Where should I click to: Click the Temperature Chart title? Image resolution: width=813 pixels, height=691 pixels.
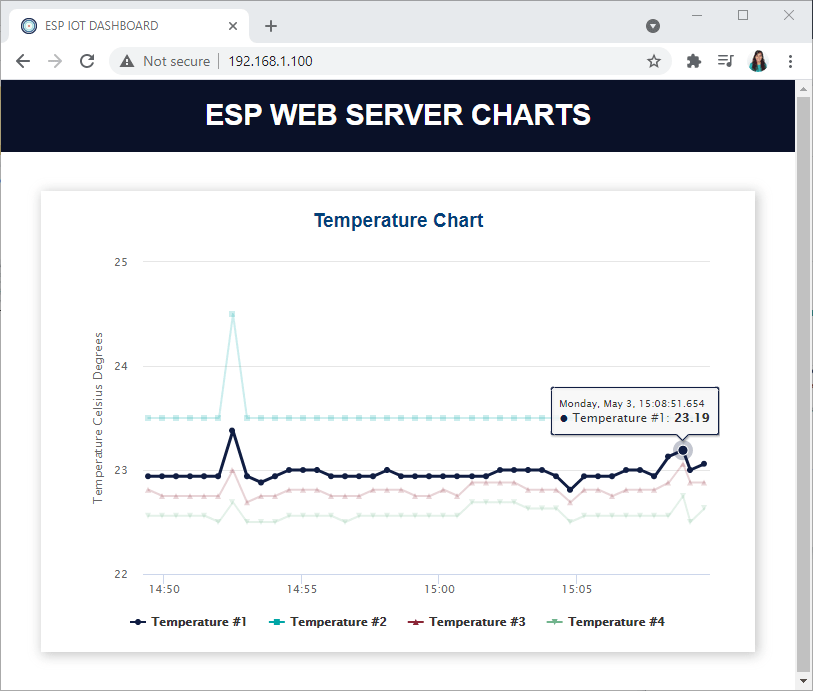[398, 220]
